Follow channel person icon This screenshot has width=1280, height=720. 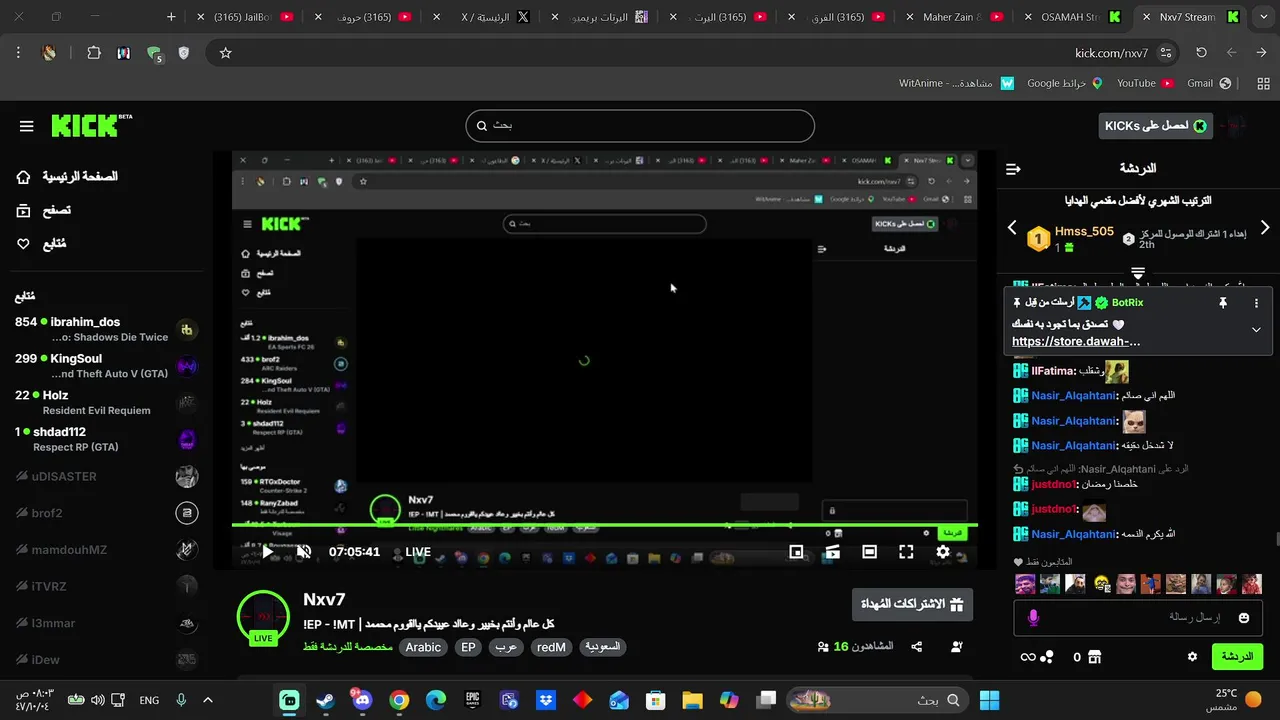pos(956,647)
